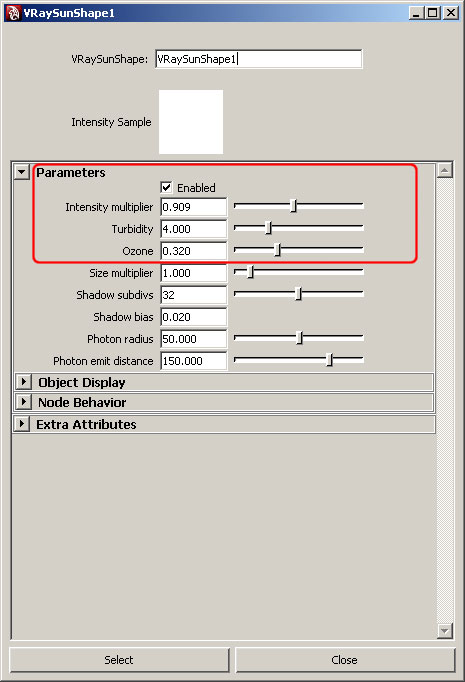Close the window with title bar X
The image size is (465, 682).
pos(451,13)
